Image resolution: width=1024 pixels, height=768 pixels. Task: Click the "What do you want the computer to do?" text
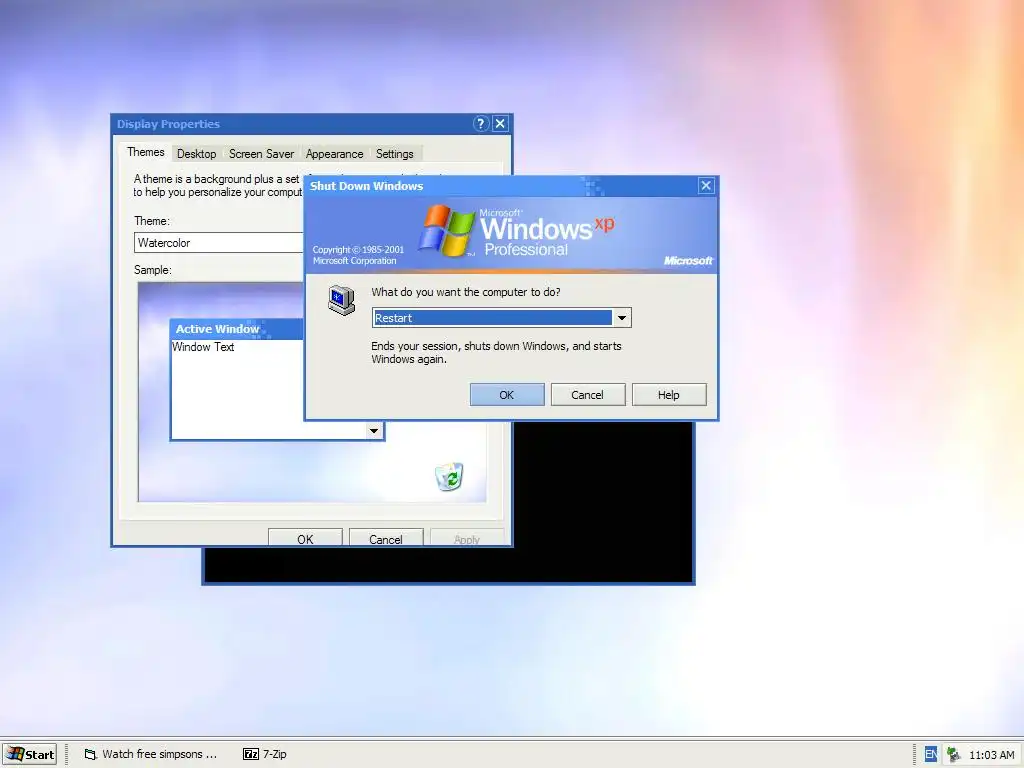[466, 292]
